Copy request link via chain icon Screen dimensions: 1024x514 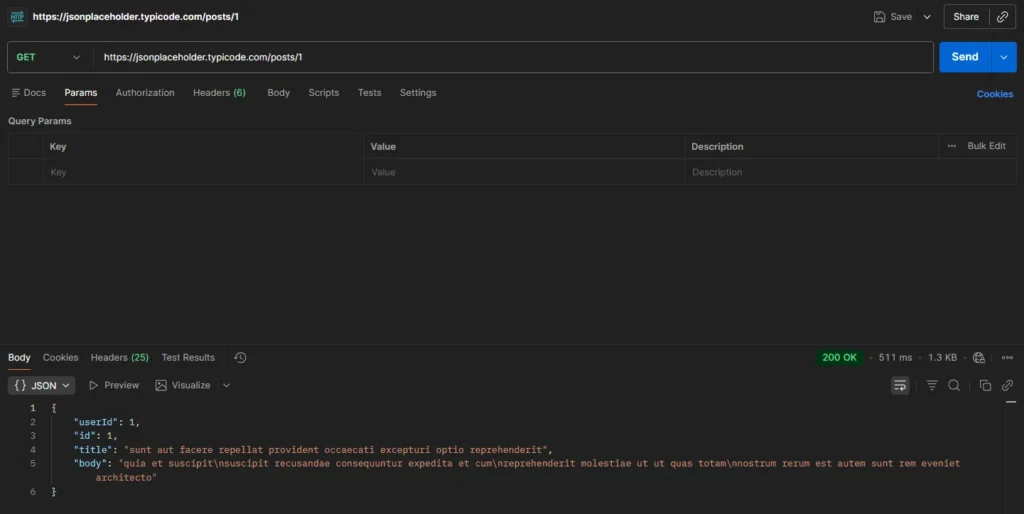(1002, 17)
